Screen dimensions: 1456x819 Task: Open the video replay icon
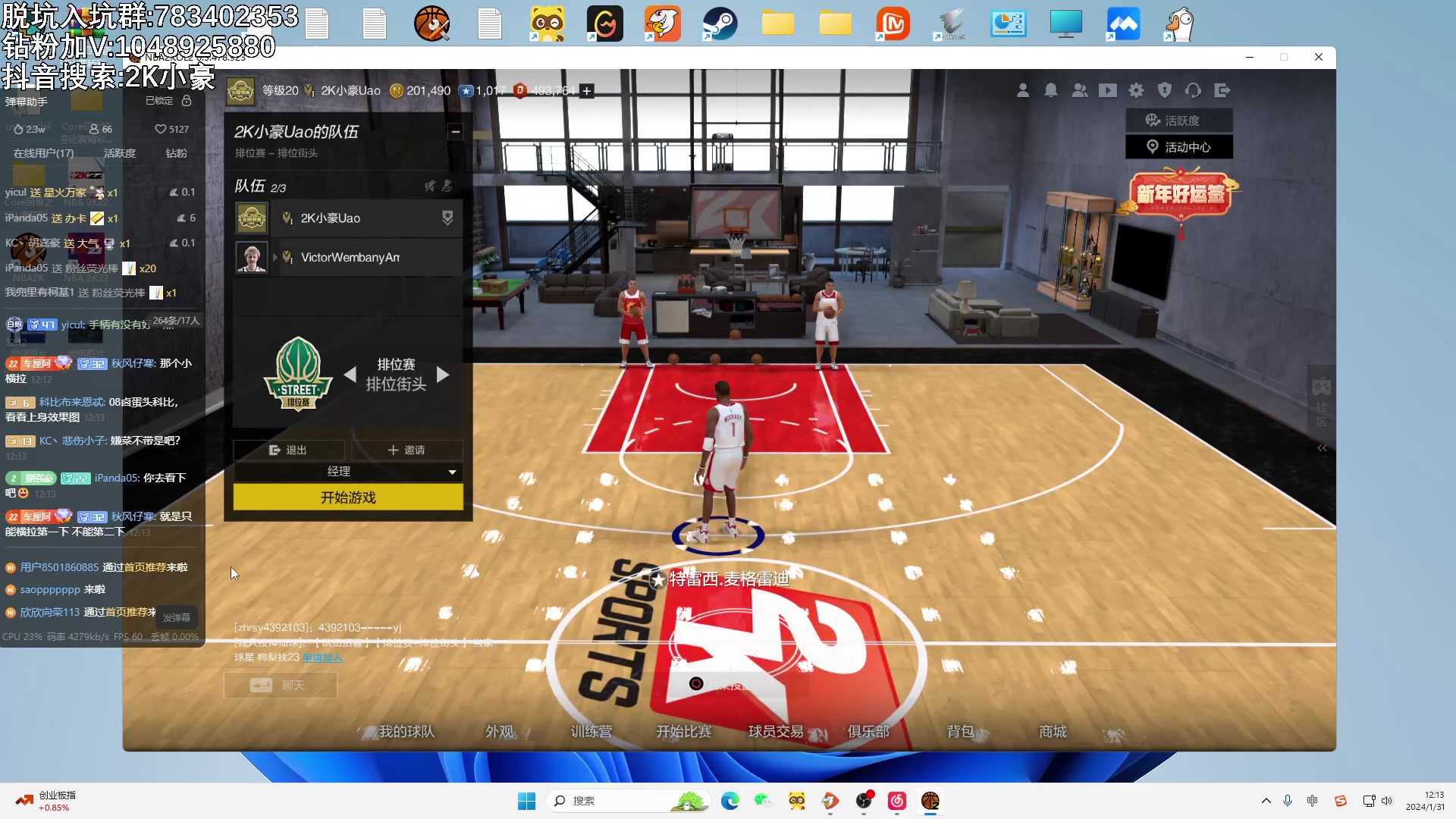pyautogui.click(x=1108, y=90)
